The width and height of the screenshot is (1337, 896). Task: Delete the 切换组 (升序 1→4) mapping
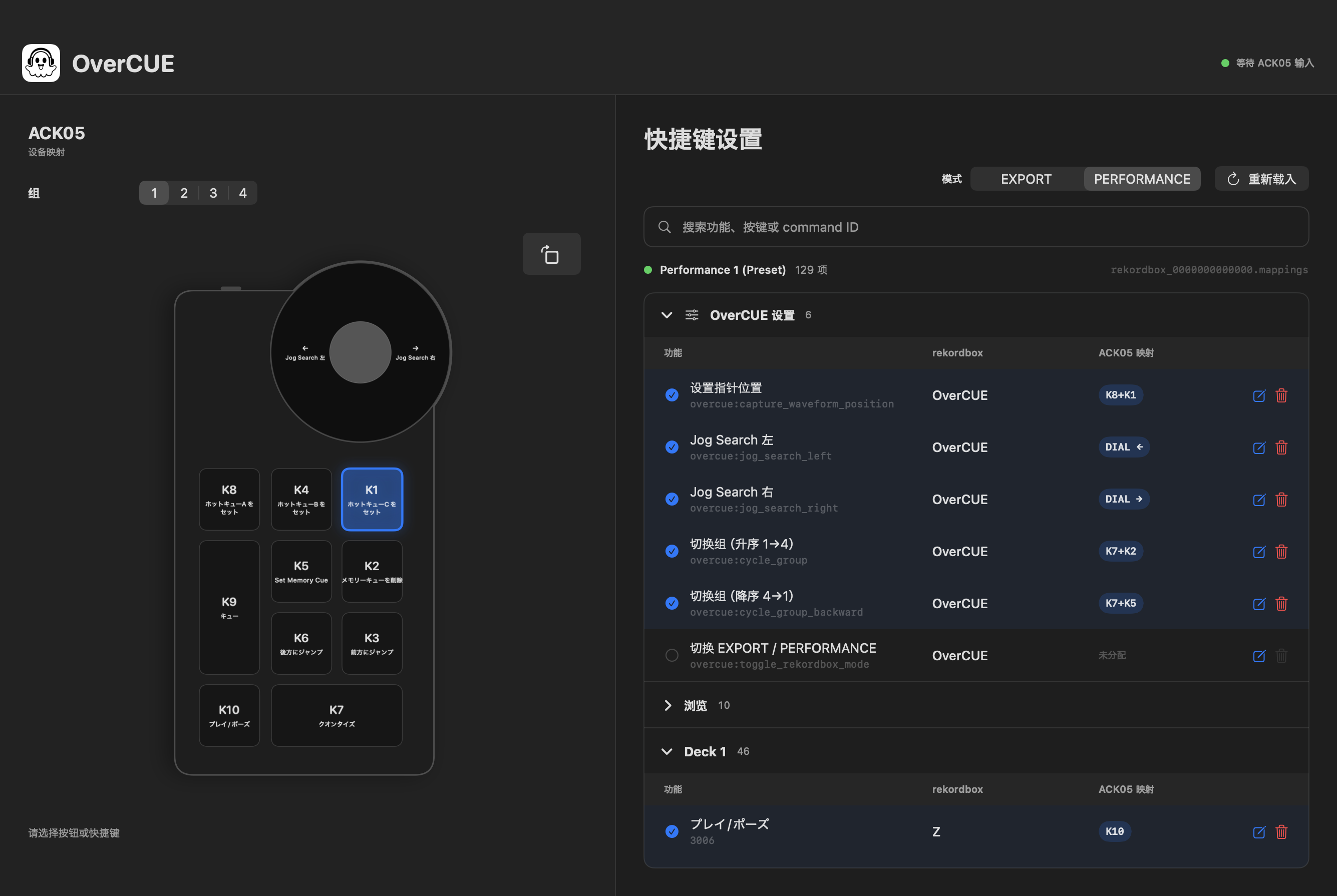(1281, 552)
